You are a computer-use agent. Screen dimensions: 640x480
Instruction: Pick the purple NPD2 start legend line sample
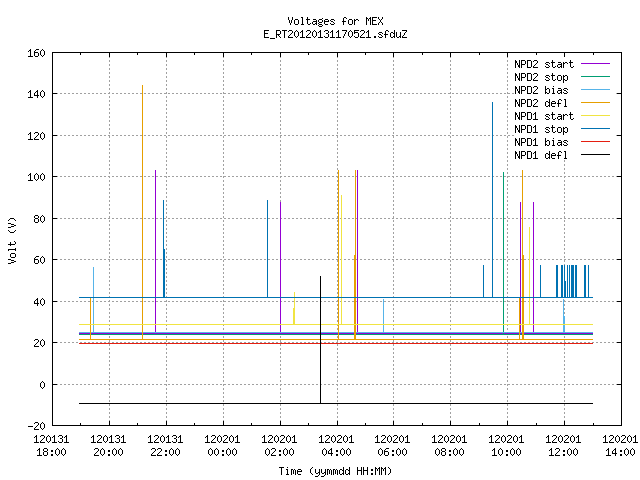(595, 64)
